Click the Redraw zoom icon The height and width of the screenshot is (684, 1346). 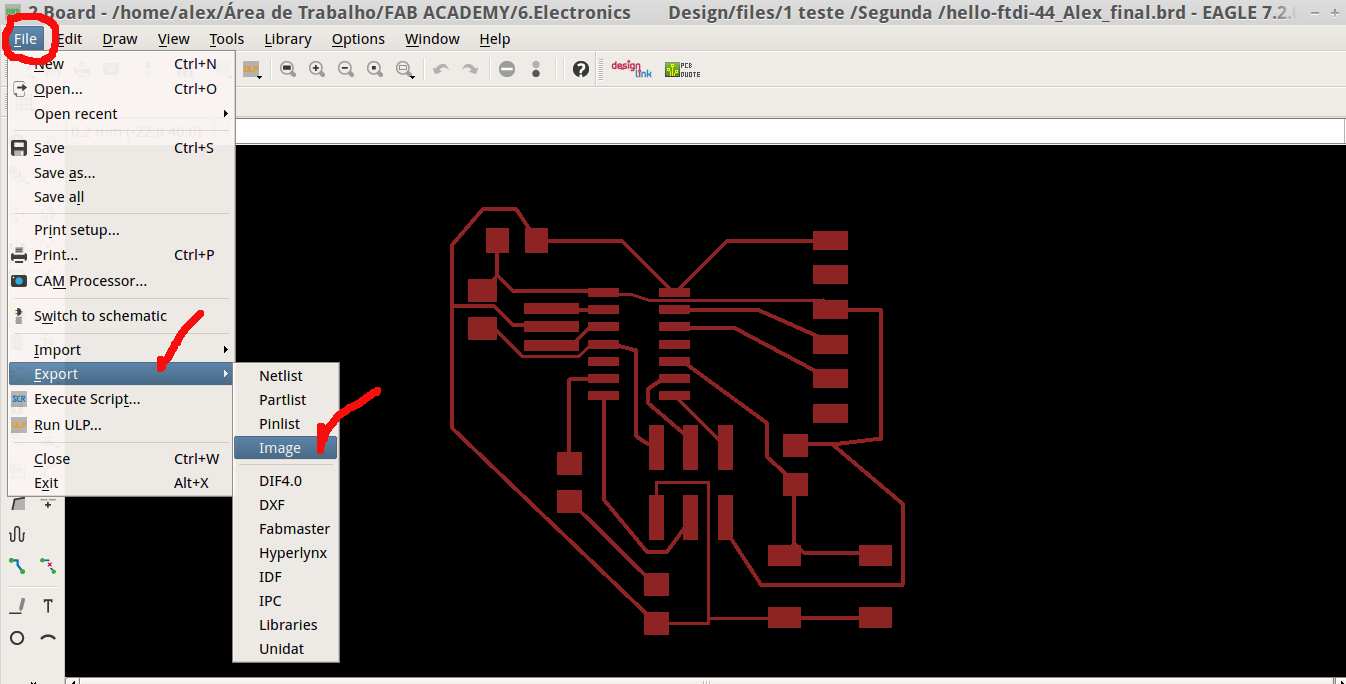(375, 69)
